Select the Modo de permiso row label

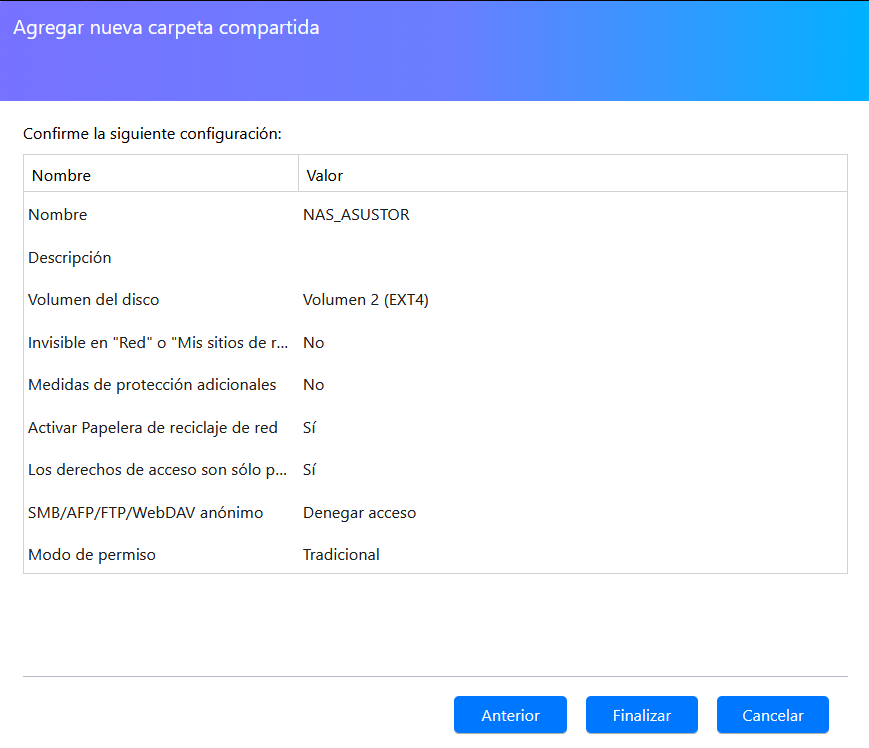92,555
